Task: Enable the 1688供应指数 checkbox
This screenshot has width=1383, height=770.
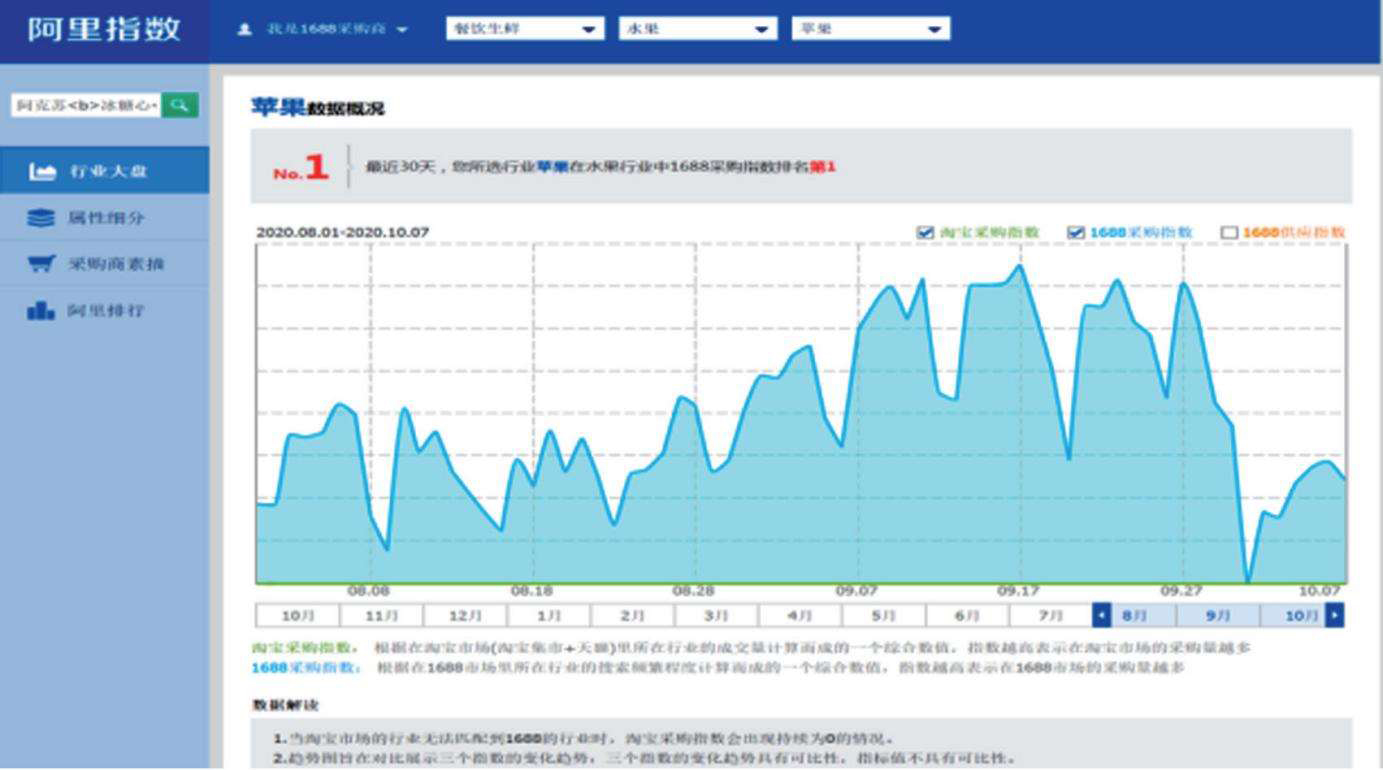Action: tap(1229, 233)
